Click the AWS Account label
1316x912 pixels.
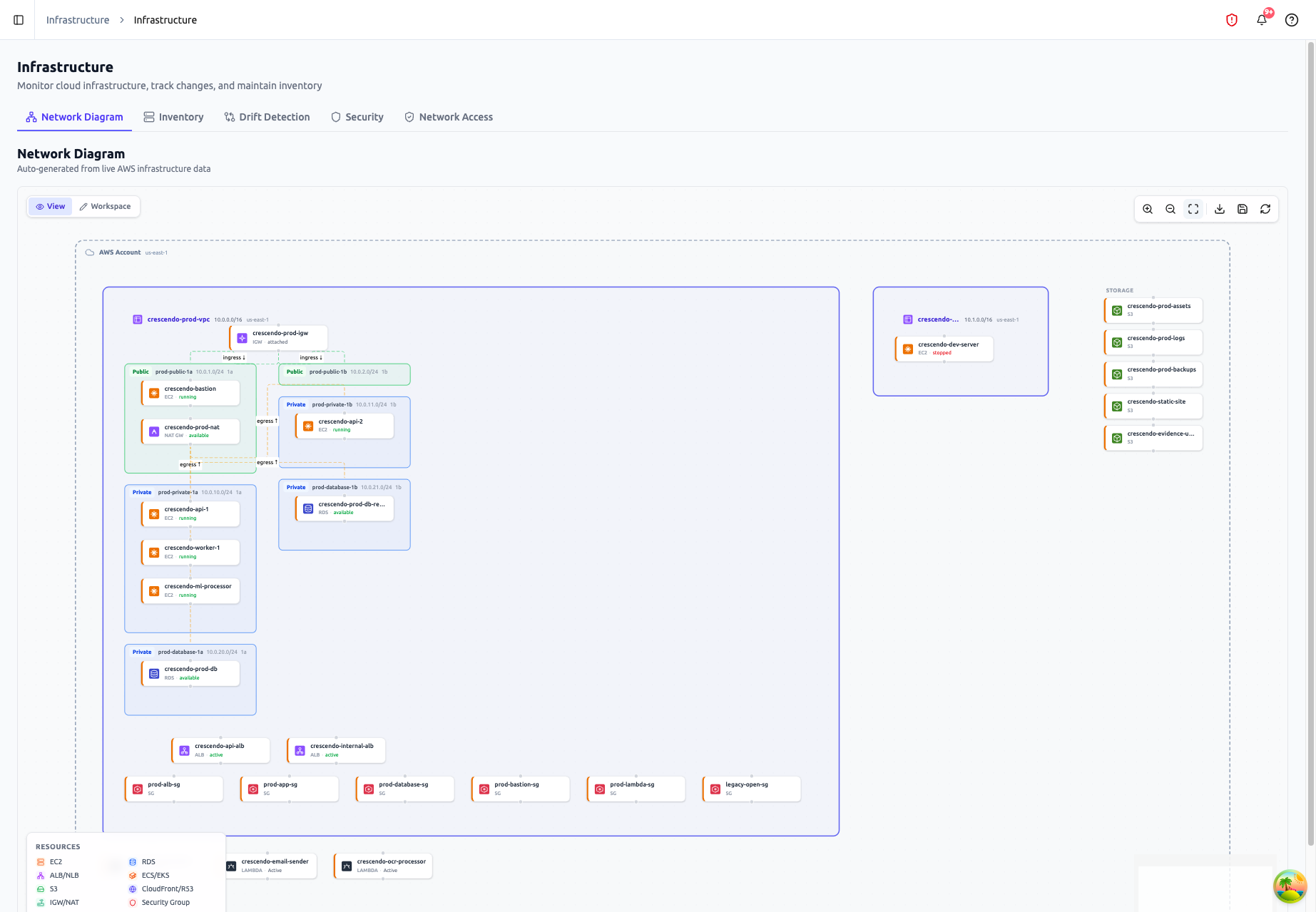pos(120,252)
